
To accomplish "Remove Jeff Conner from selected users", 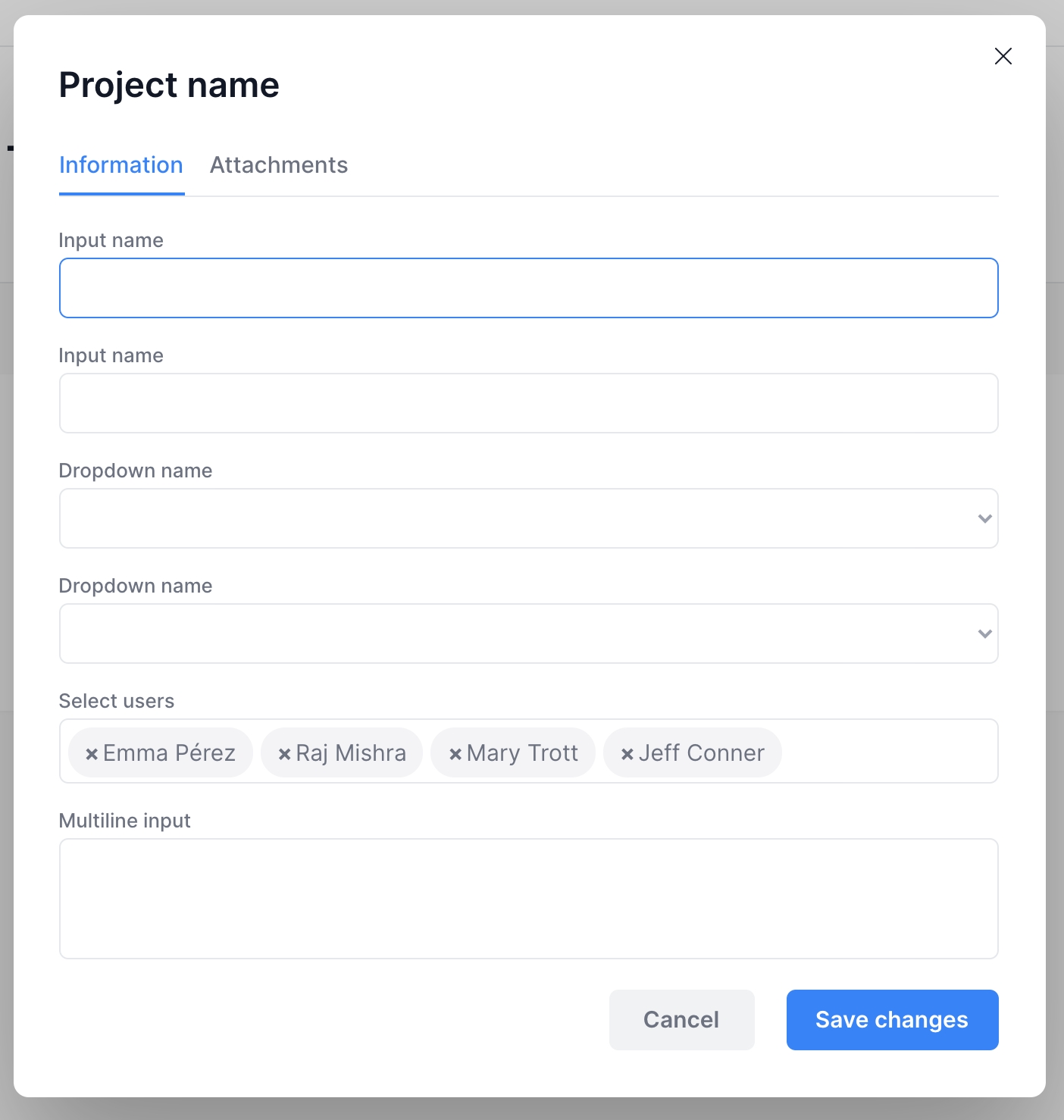I will coord(627,754).
